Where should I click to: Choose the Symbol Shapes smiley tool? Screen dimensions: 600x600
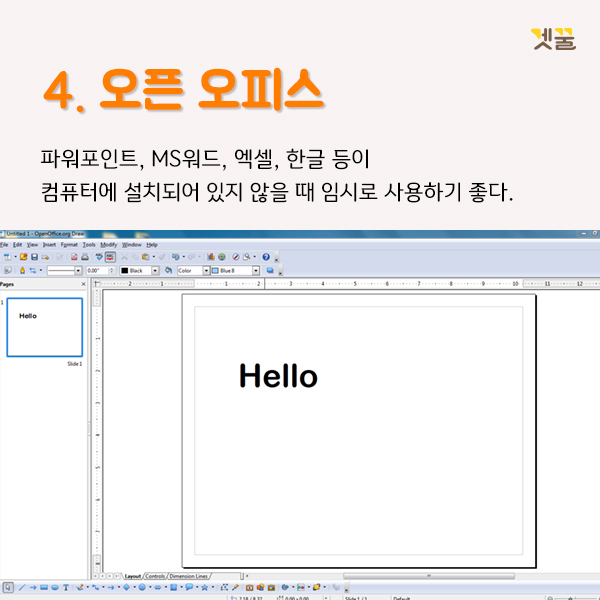[142, 587]
